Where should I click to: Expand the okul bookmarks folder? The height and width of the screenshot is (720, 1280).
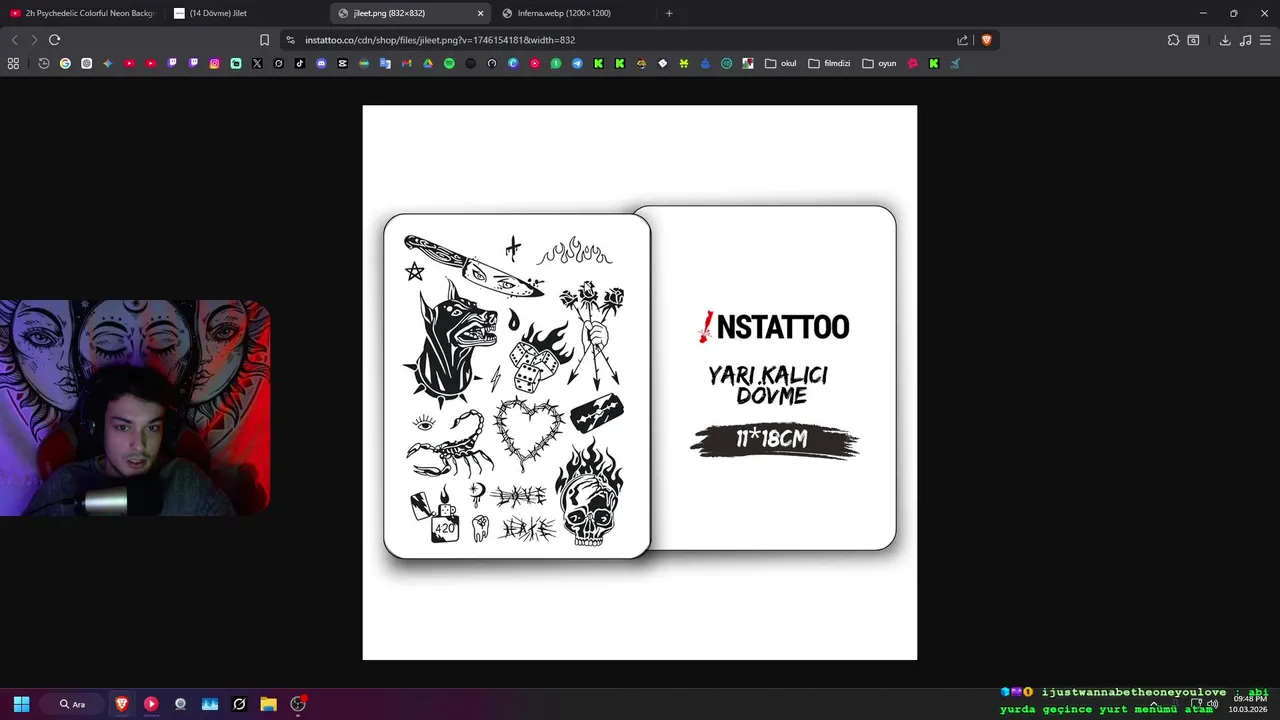coord(781,63)
